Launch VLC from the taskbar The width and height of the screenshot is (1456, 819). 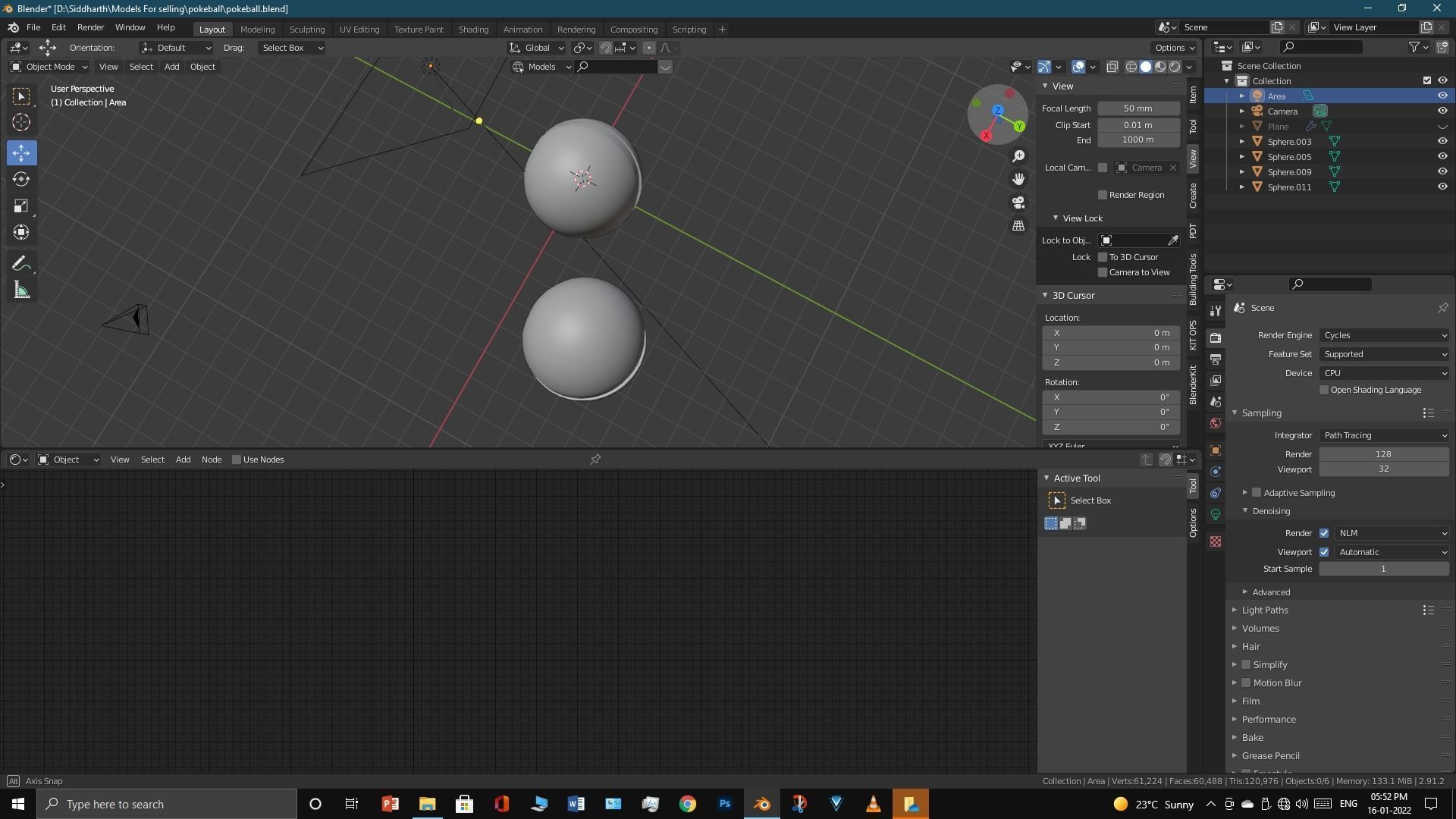873,804
